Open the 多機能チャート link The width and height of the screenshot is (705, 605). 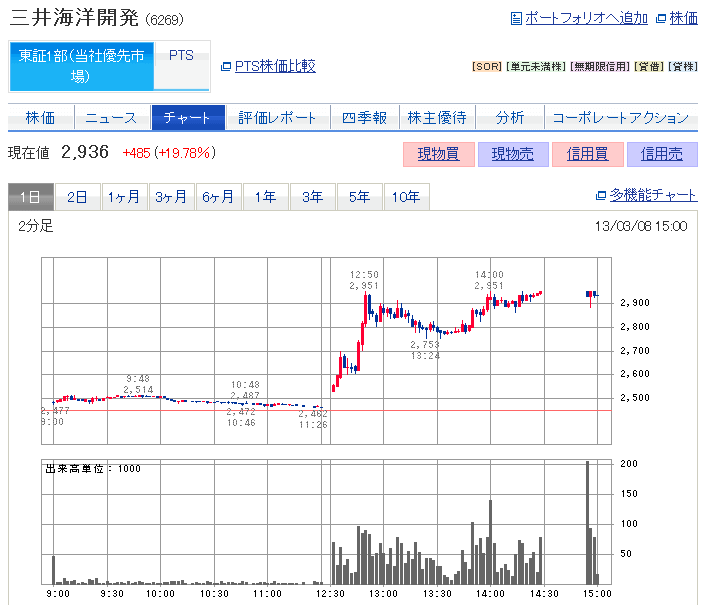(x=653, y=195)
